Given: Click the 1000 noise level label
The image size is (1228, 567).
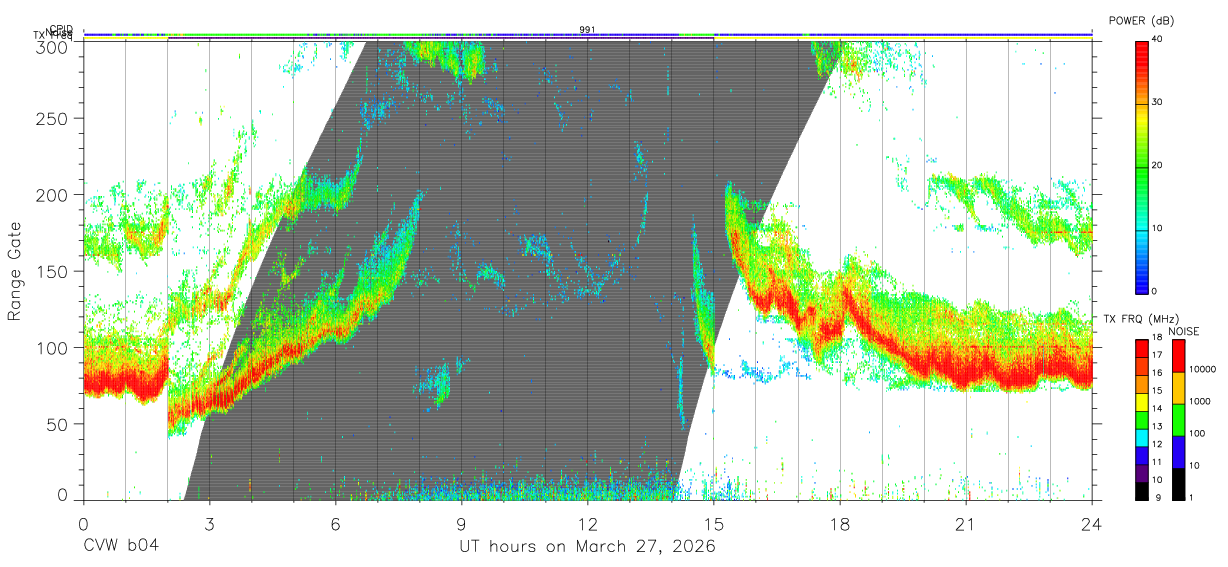Looking at the screenshot, I should (x=1202, y=402).
